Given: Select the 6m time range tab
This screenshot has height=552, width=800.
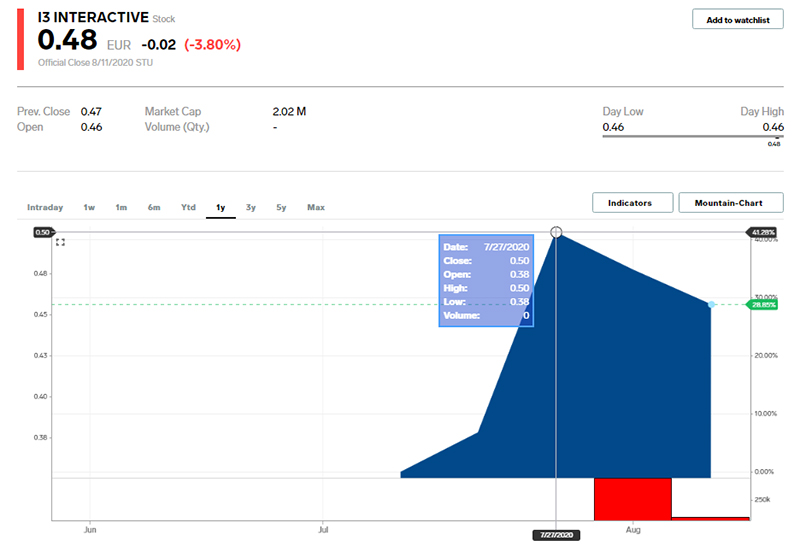Looking at the screenshot, I should point(154,207).
